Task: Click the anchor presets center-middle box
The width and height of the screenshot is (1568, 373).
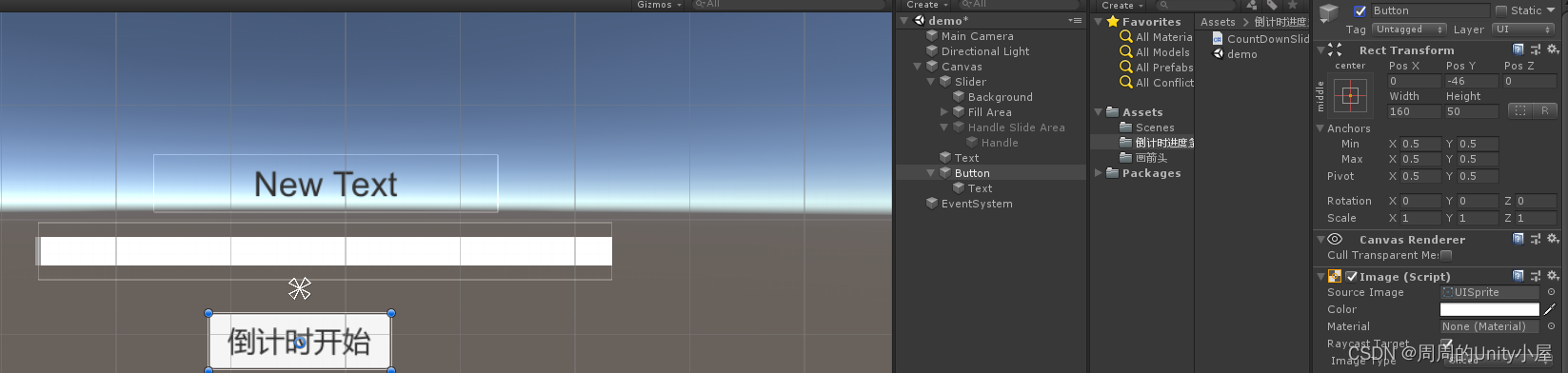Action: coord(1350,95)
